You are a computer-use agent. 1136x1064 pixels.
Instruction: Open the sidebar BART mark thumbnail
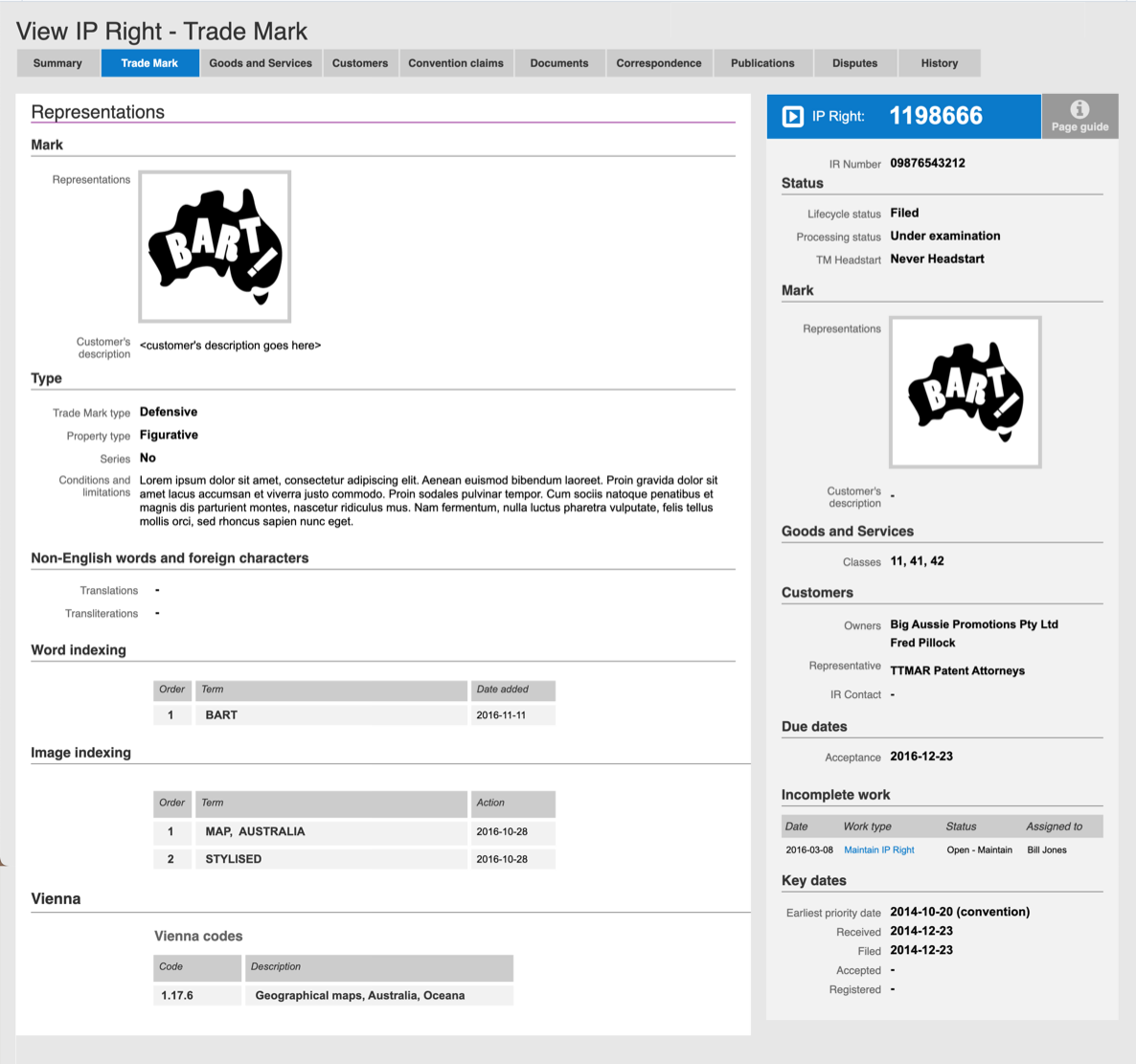[965, 392]
